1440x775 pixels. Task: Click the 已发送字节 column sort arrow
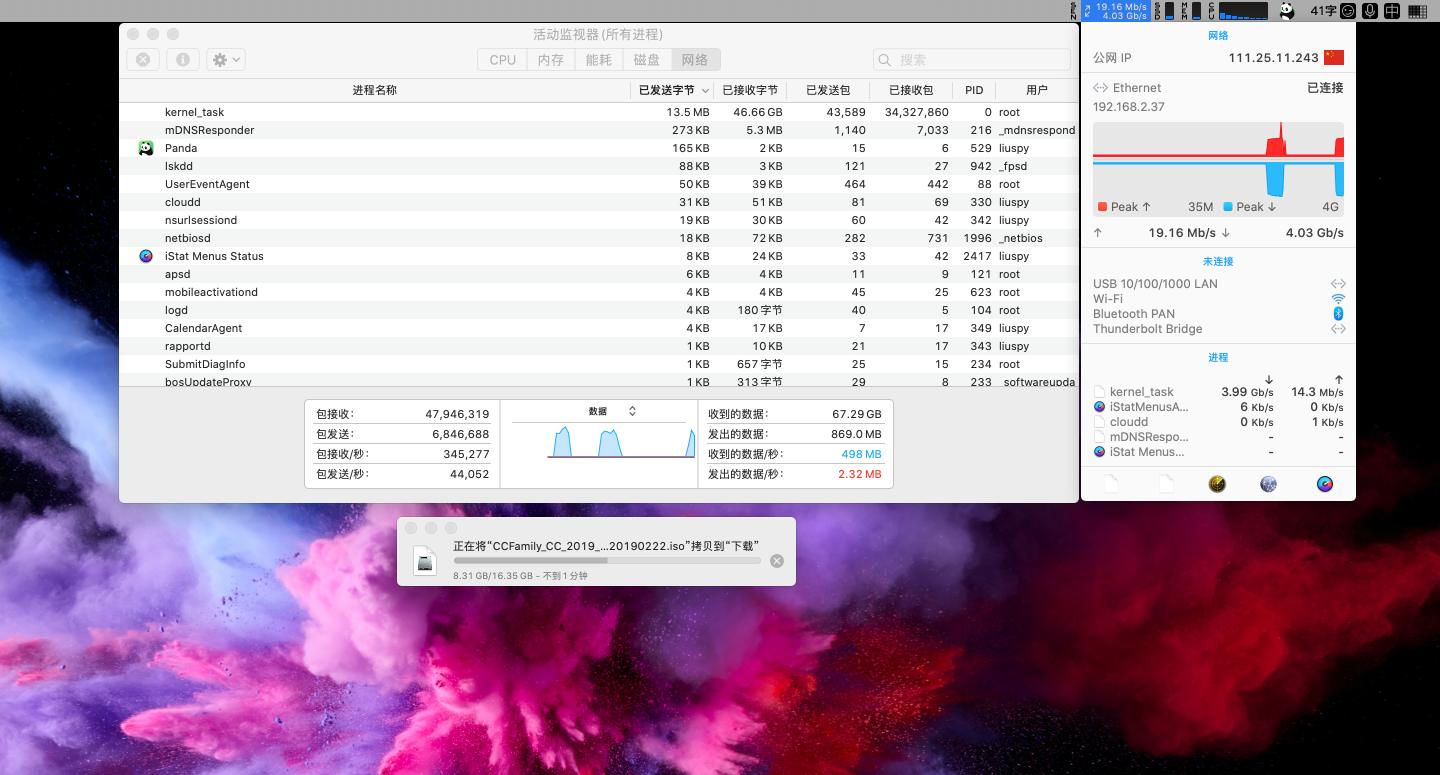706,89
